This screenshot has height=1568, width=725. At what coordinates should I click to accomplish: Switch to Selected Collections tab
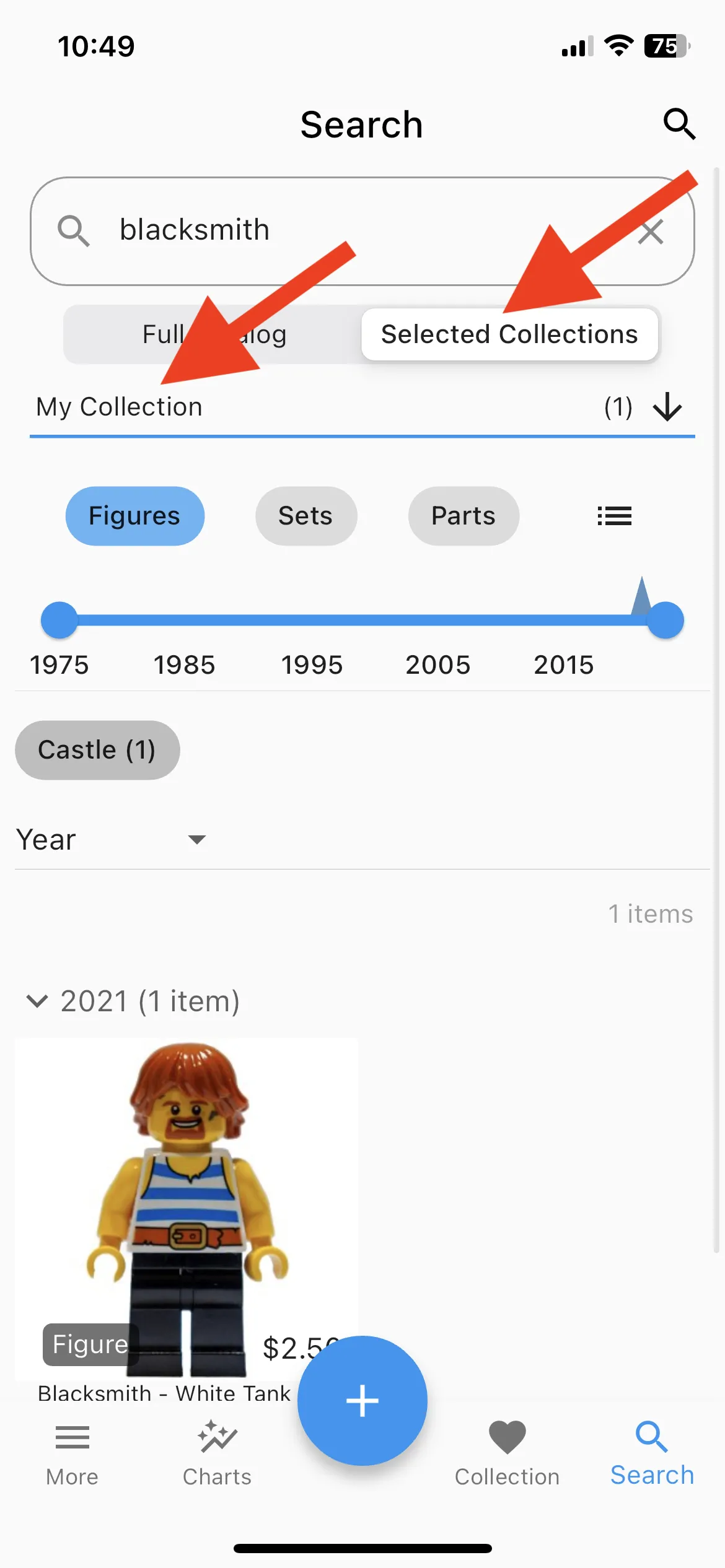point(509,334)
